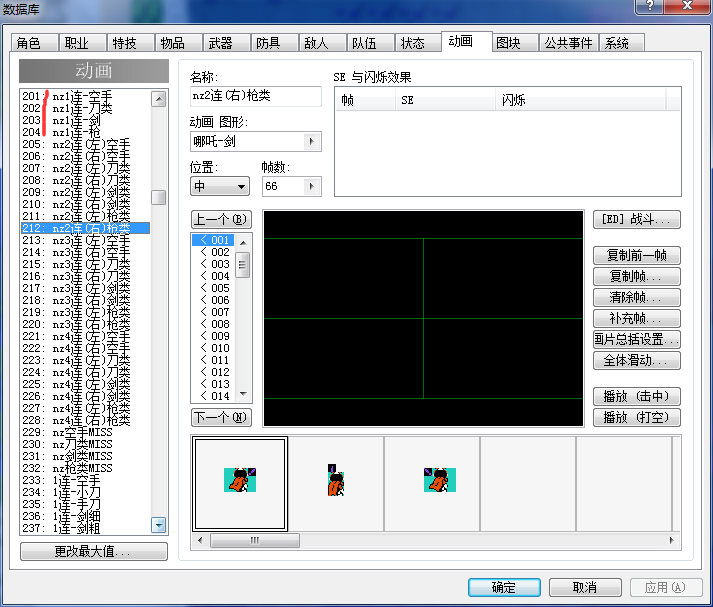Click the 名称 name input field
Viewport: 713px width, 607px height.
(x=256, y=96)
